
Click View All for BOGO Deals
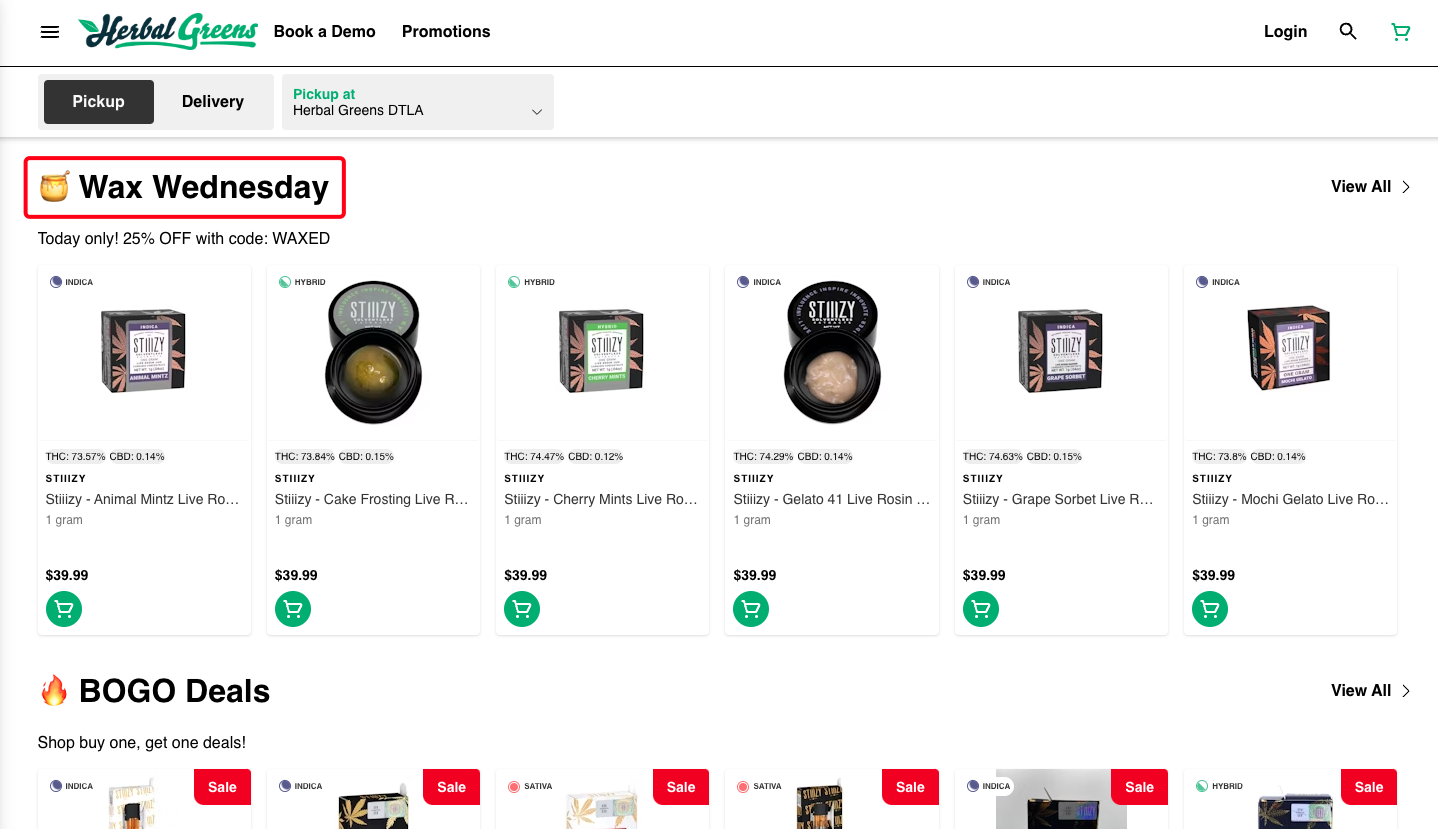pyautogui.click(x=1371, y=691)
